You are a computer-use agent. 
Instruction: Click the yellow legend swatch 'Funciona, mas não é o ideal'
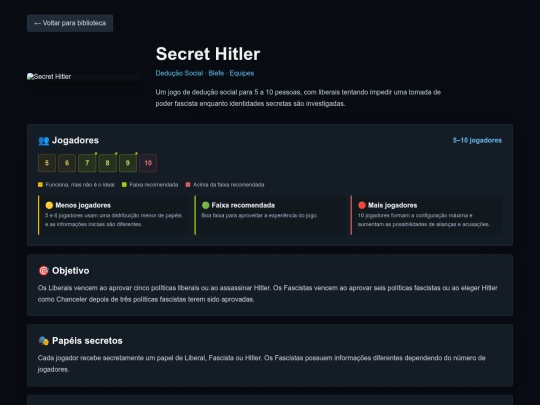click(x=40, y=185)
